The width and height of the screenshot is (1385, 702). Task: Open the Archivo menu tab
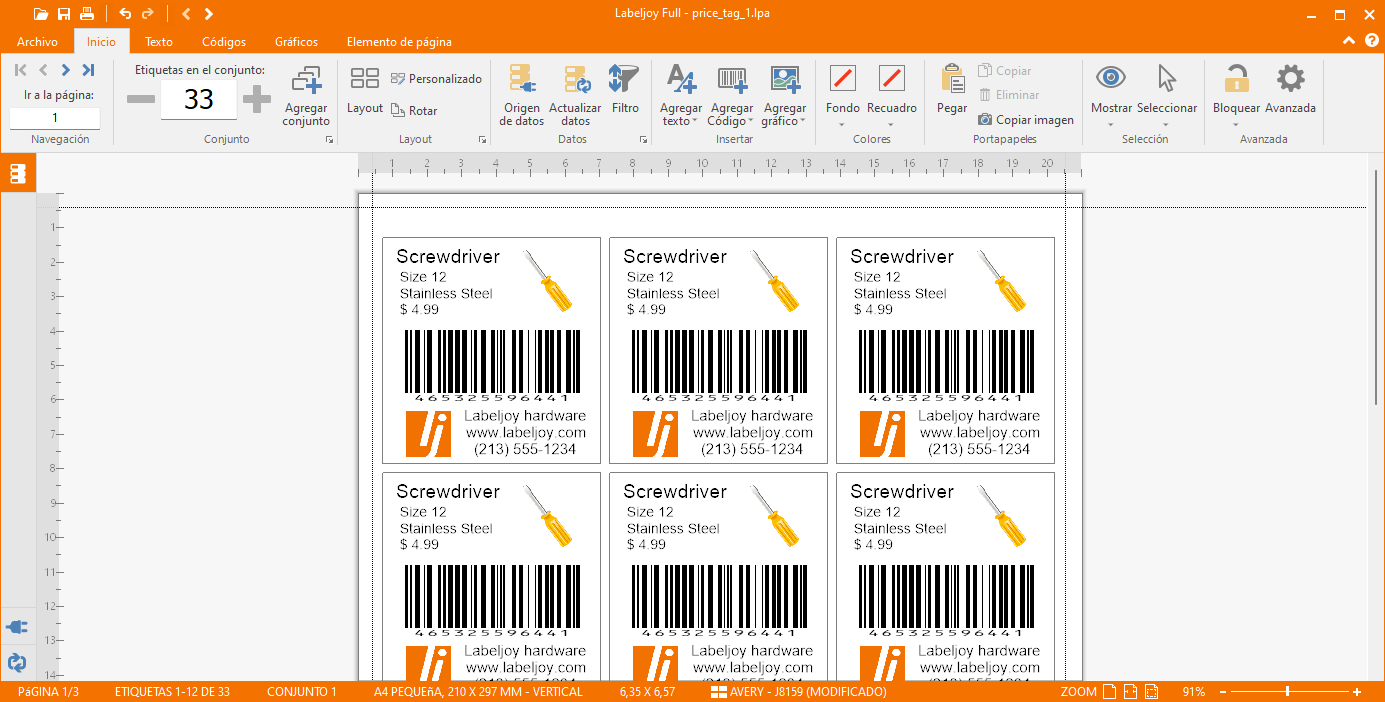point(38,42)
